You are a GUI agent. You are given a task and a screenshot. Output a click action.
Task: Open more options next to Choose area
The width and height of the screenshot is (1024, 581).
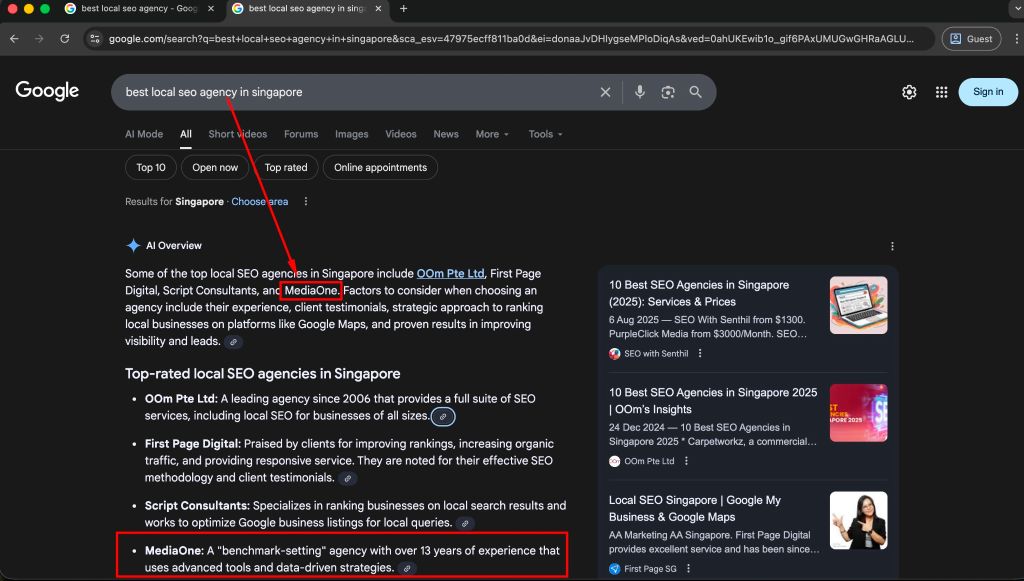306,202
